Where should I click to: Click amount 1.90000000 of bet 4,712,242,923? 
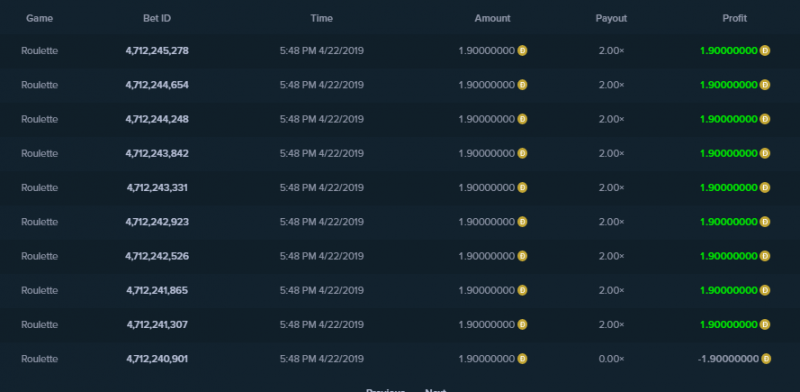(x=487, y=222)
